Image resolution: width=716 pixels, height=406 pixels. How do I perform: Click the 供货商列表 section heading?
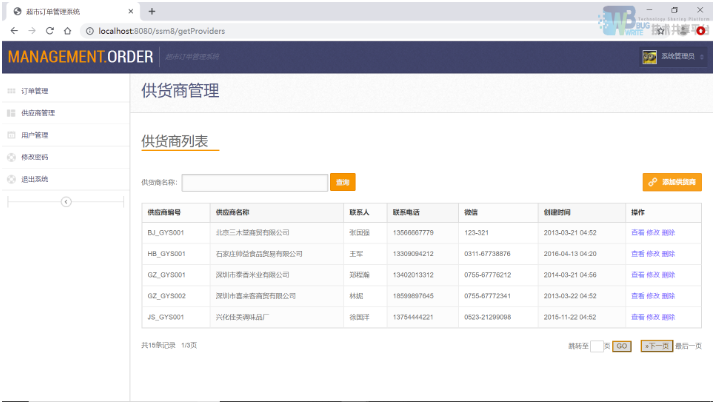click(175, 141)
